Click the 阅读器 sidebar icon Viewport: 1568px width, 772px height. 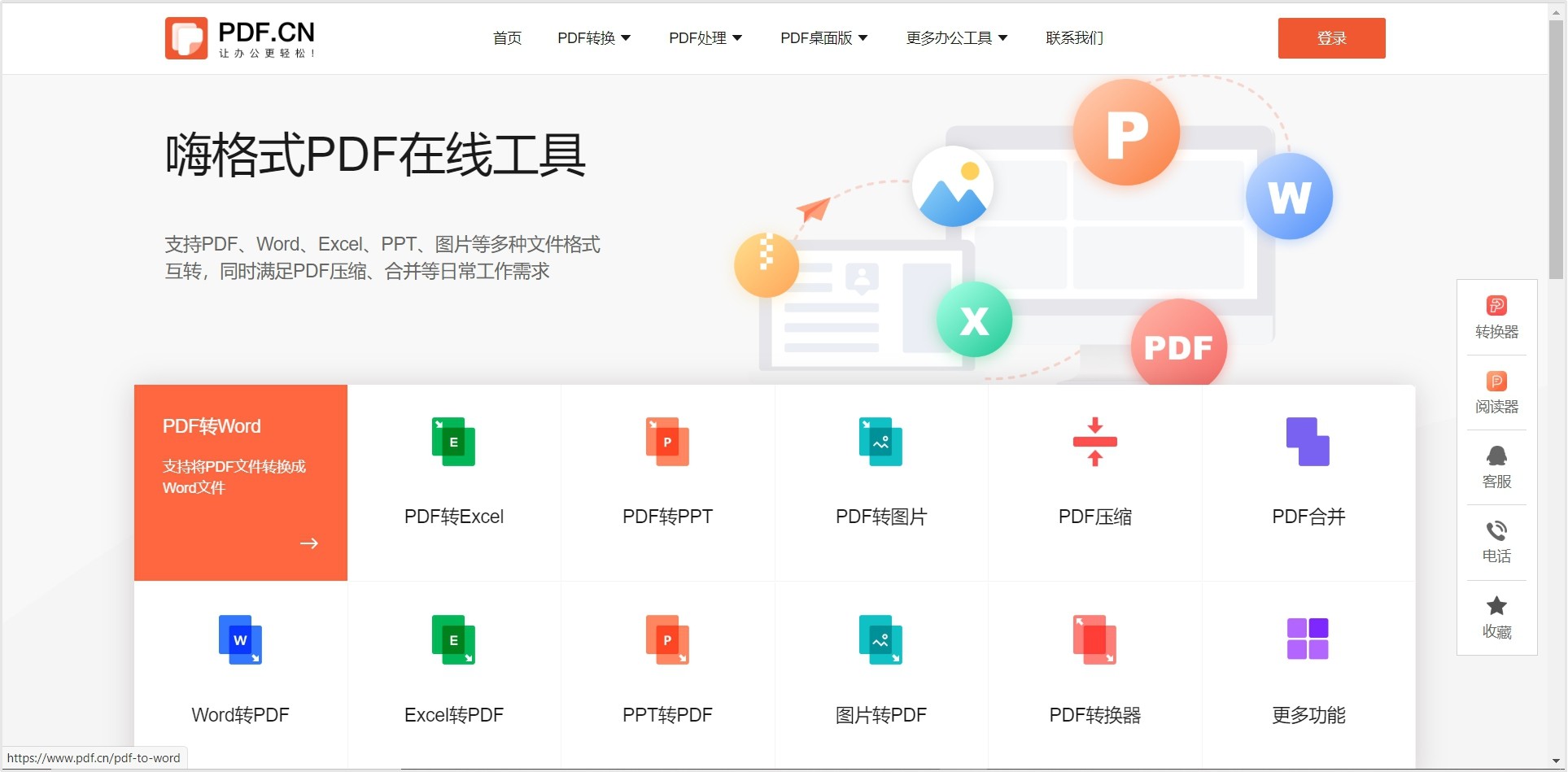click(1496, 381)
